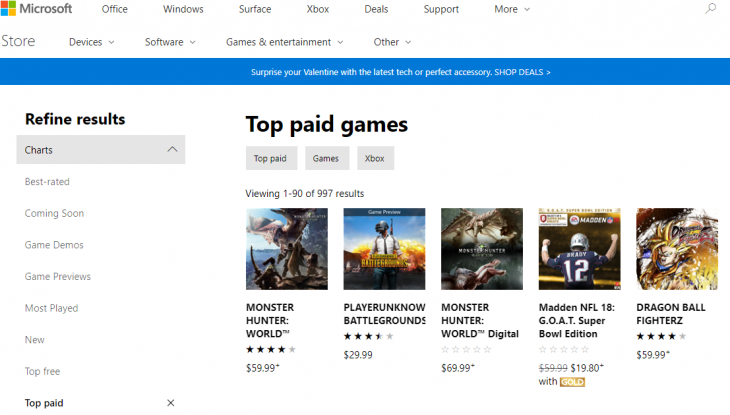Screen dimensions: 730x415
Task: Click the $69.99 price of Monster Hunter Digital
Action: [x=458, y=368]
